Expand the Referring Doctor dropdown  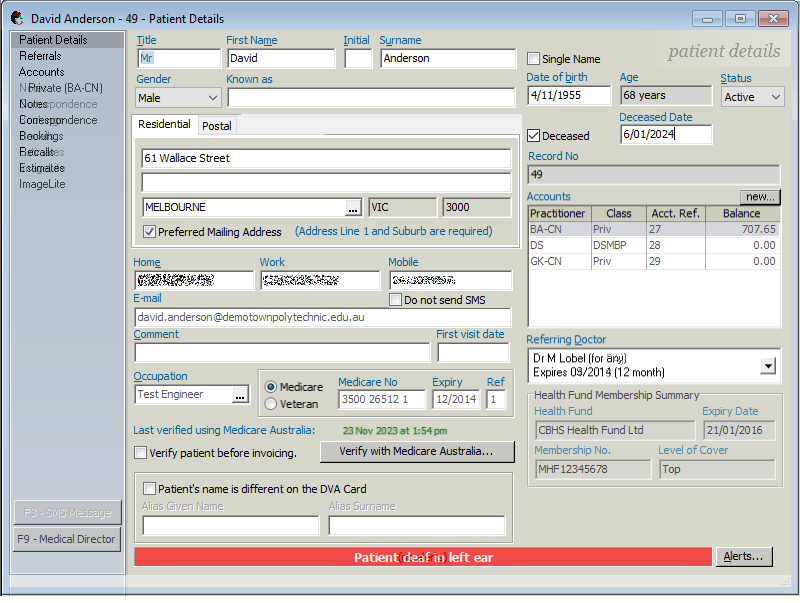click(x=769, y=363)
